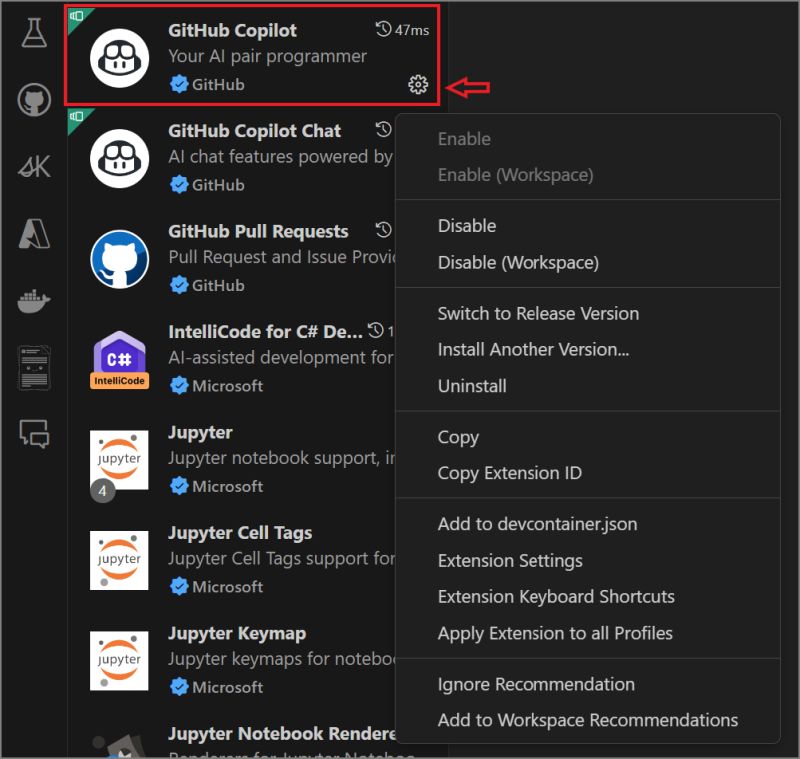Open the Testing view from the activity bar
800x759 pixels.
(x=33, y=32)
